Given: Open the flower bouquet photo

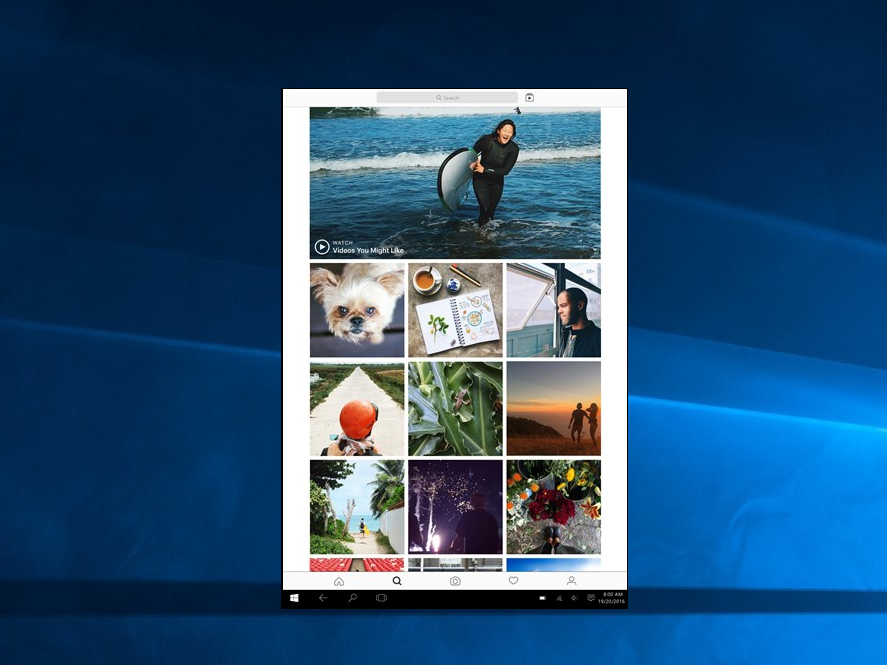Looking at the screenshot, I should pyautogui.click(x=553, y=506).
